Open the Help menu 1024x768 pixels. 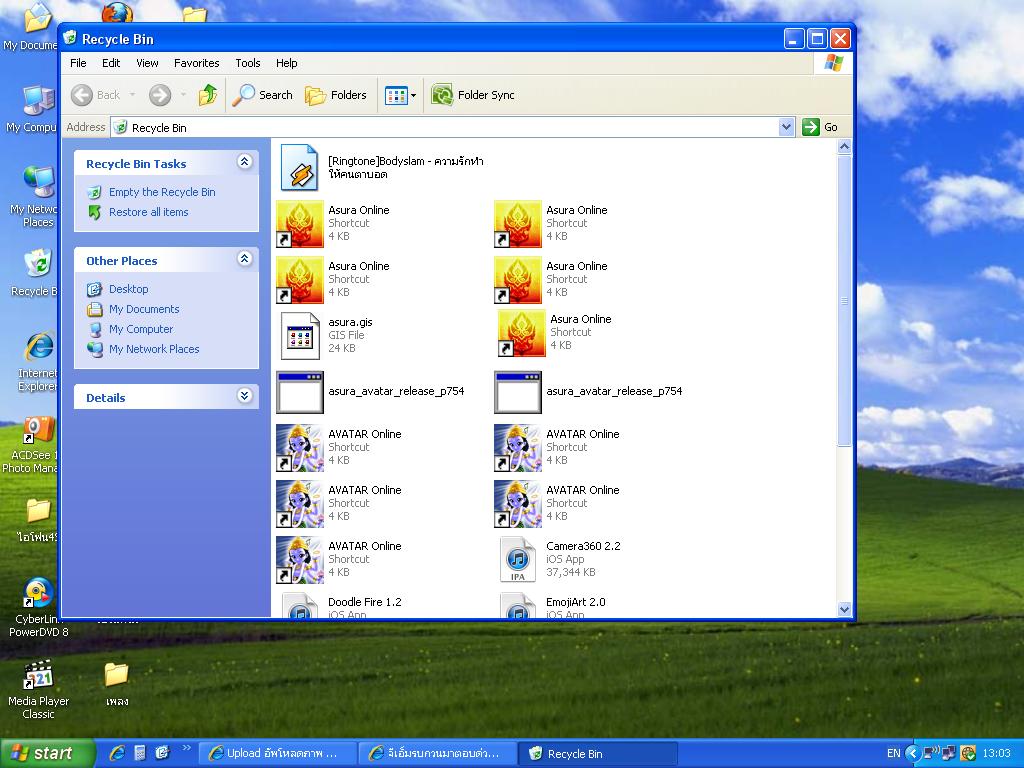[286, 63]
